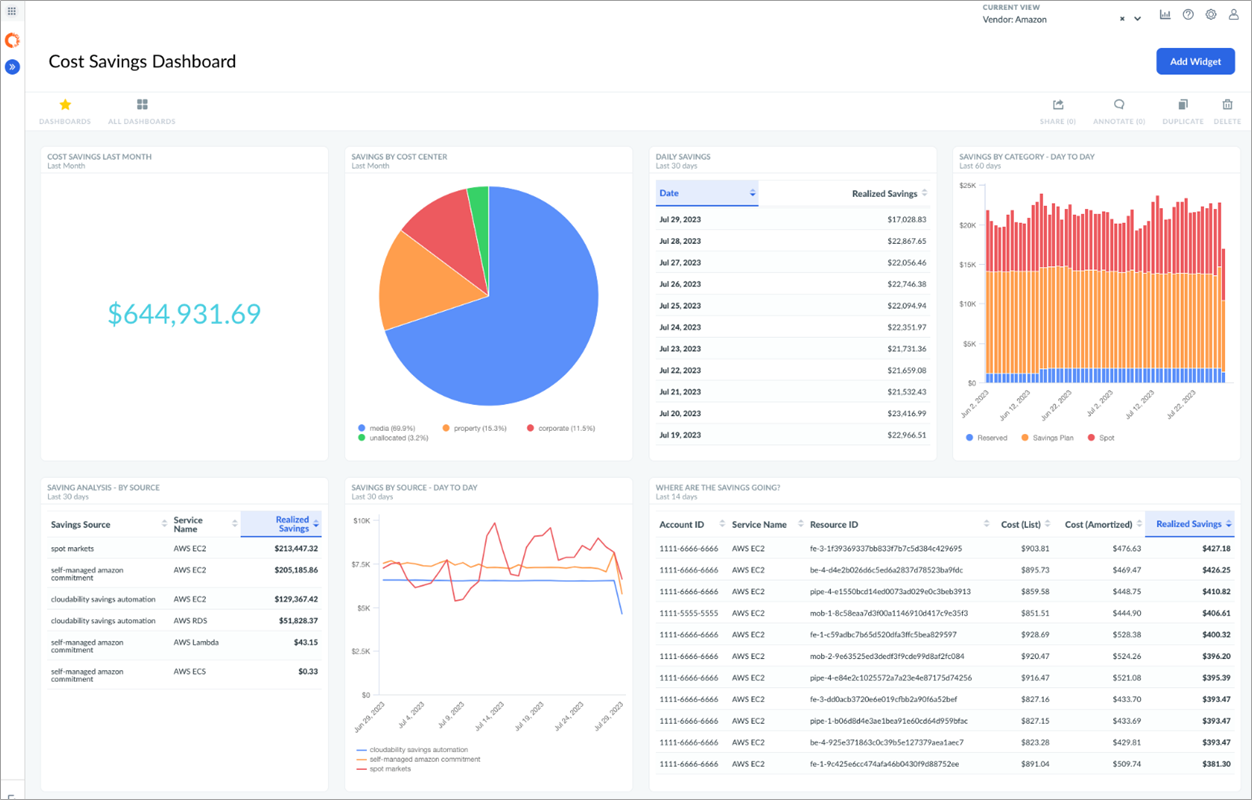Click the Annotate speech-bubble icon

1118,103
